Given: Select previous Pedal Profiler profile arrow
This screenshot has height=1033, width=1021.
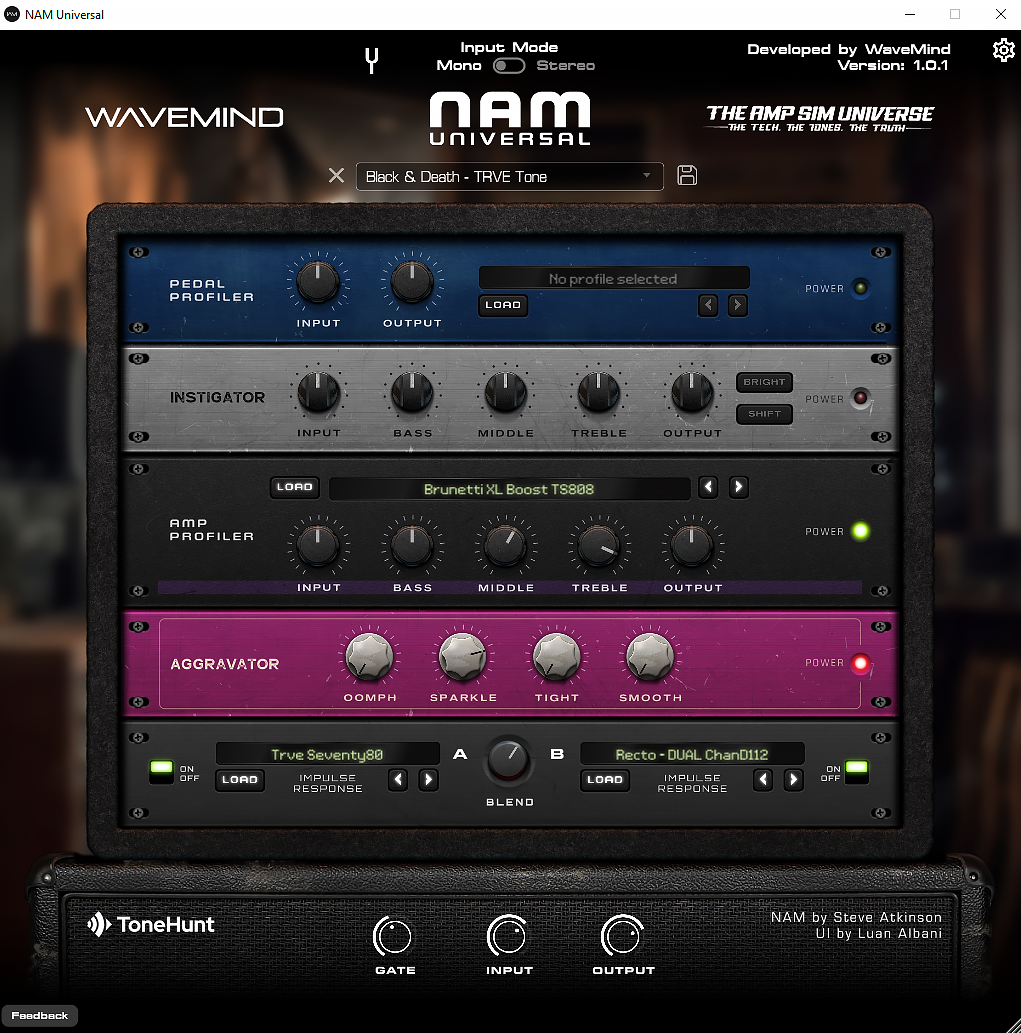Looking at the screenshot, I should click(x=708, y=305).
